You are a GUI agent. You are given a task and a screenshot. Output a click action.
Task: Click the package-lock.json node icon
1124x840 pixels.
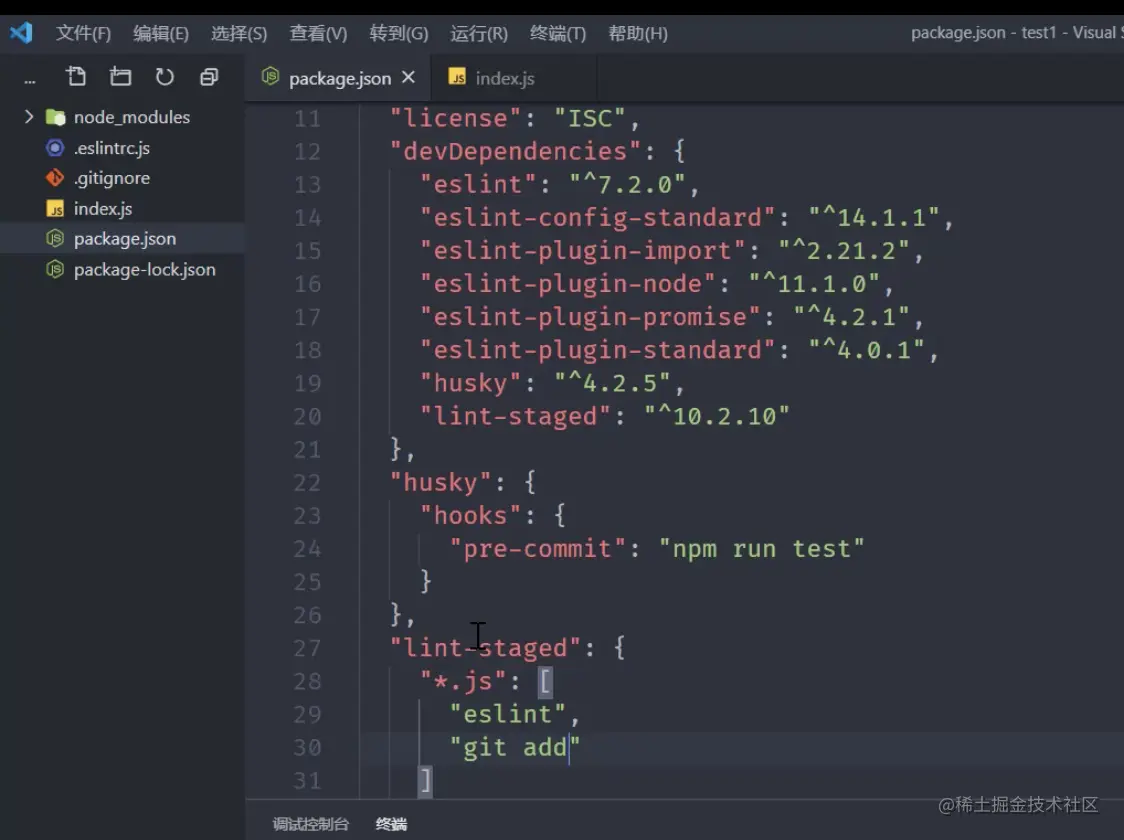coord(55,269)
